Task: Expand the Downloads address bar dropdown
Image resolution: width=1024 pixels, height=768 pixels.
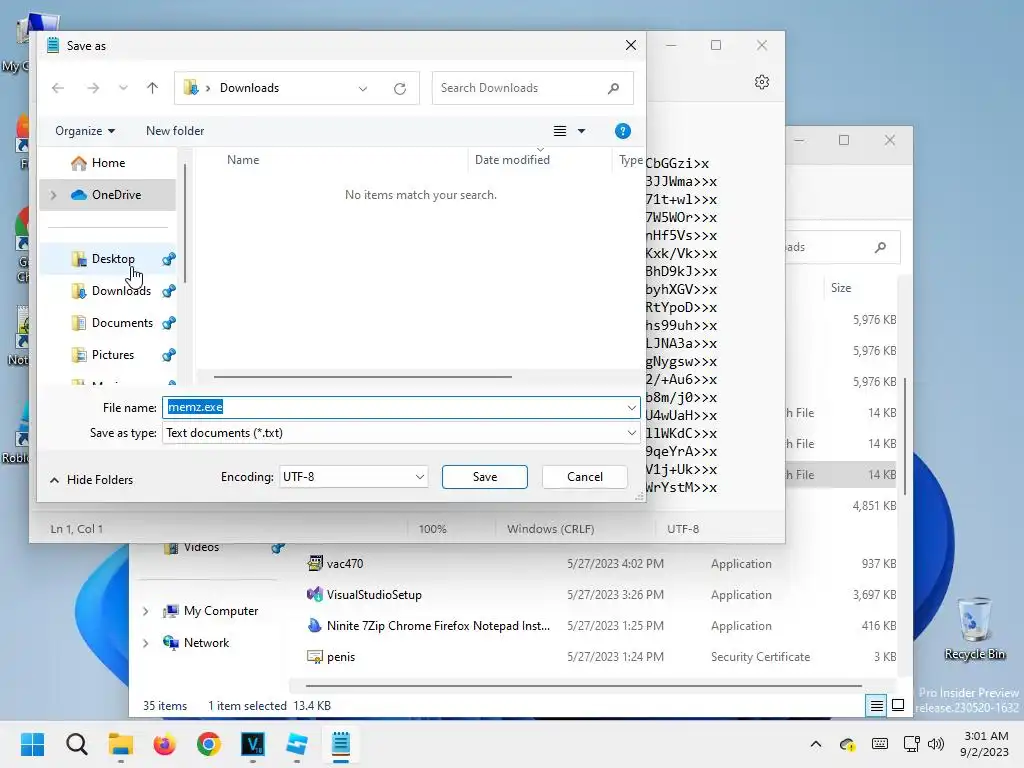Action: click(x=362, y=88)
